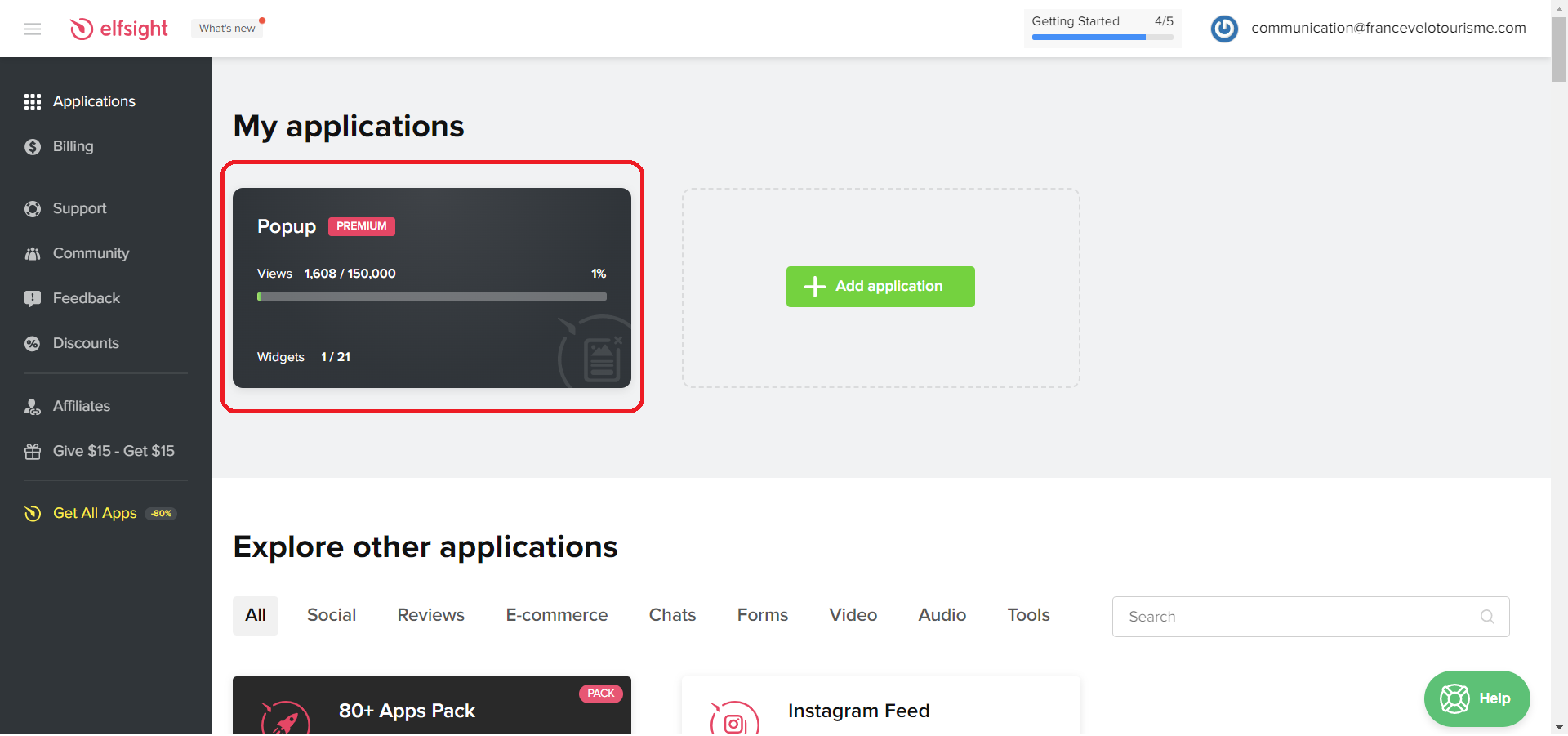
Task: Click the Elfsight logo
Action: (119, 29)
